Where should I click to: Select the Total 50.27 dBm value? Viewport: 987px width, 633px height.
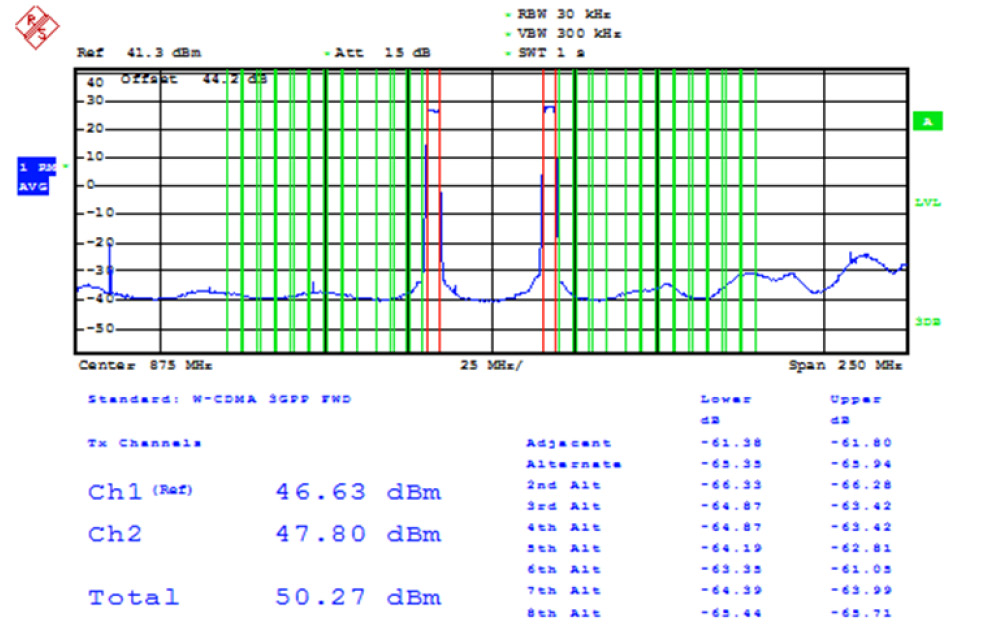point(357,598)
